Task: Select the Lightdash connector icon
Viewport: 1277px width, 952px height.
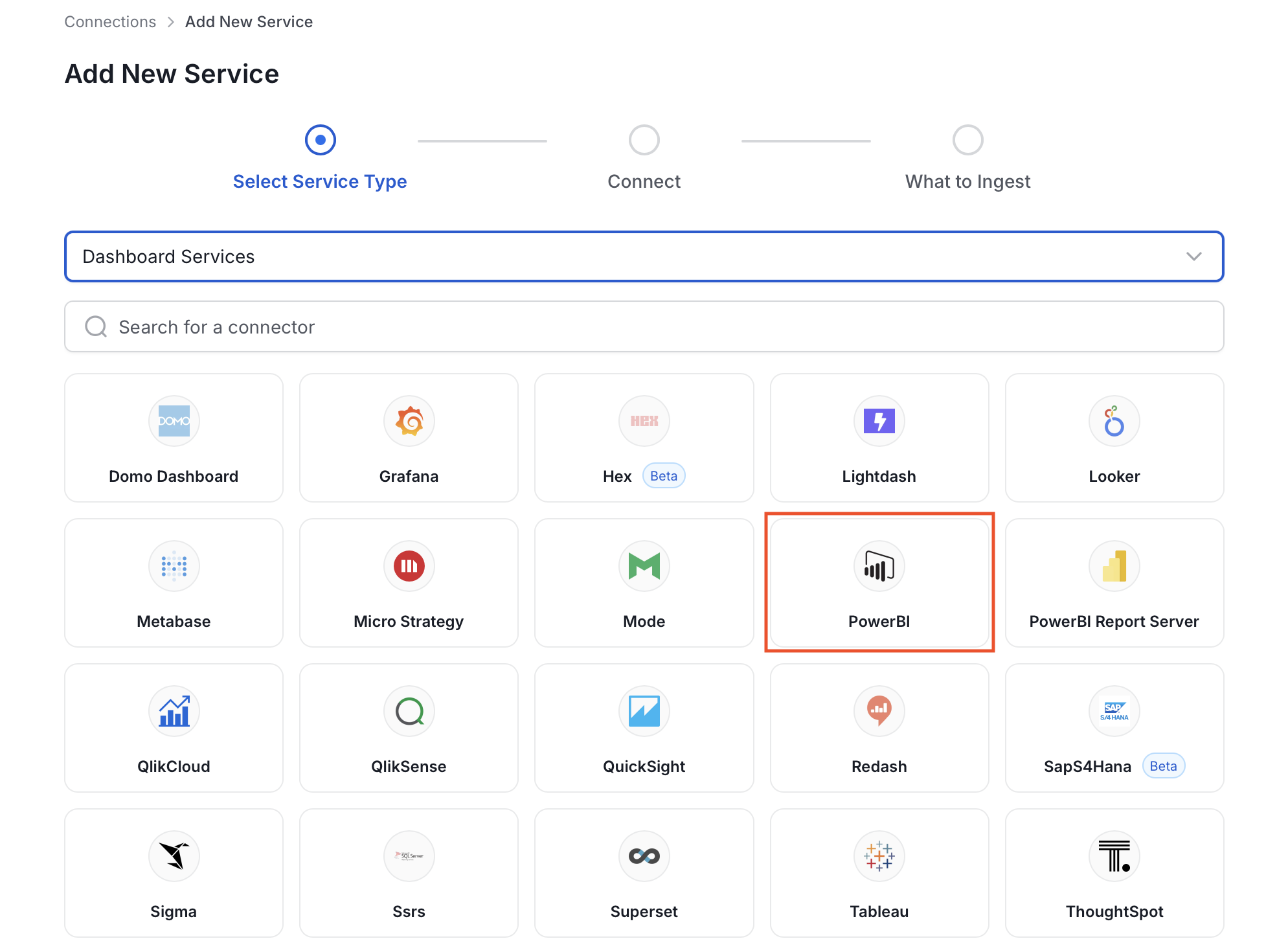Action: [879, 421]
